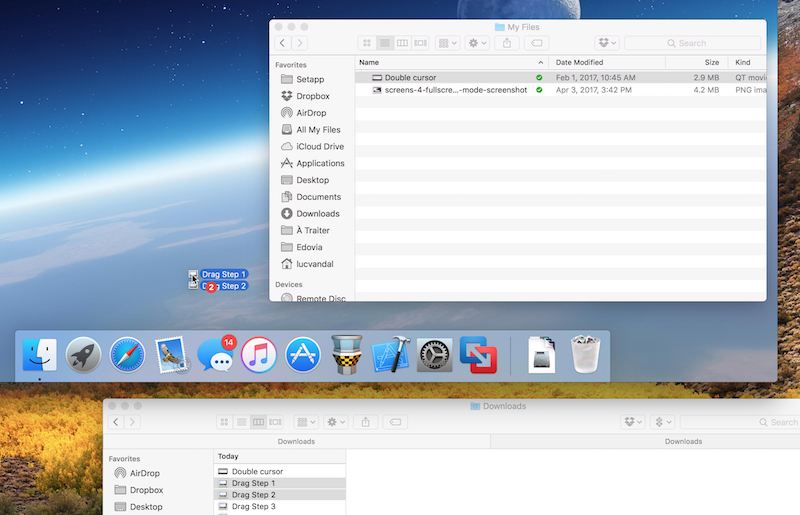This screenshot has width=800, height=515.
Task: Open Launchpad rocket icon in Dock
Action: tap(83, 355)
